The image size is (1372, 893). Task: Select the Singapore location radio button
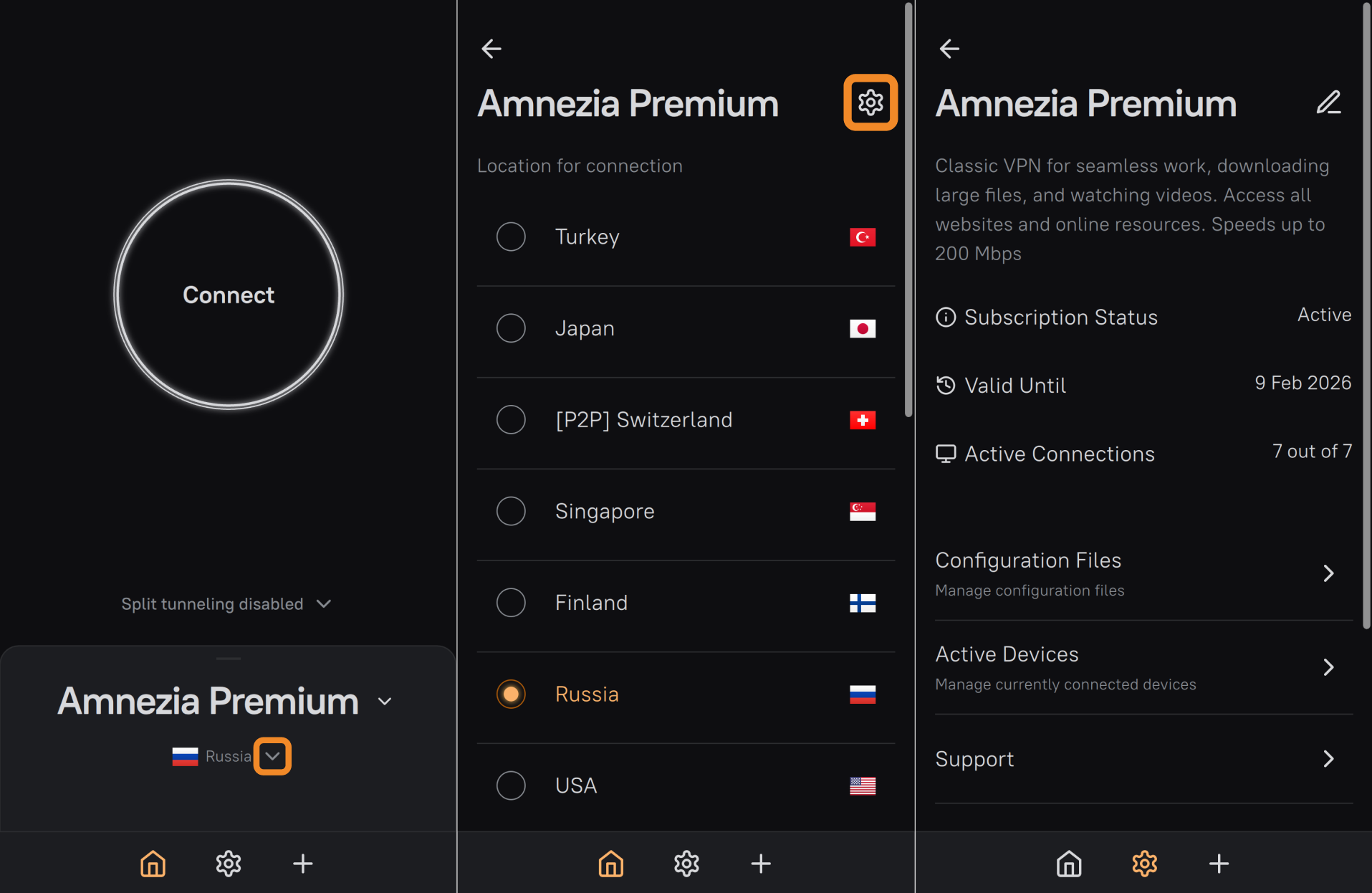[x=511, y=511]
